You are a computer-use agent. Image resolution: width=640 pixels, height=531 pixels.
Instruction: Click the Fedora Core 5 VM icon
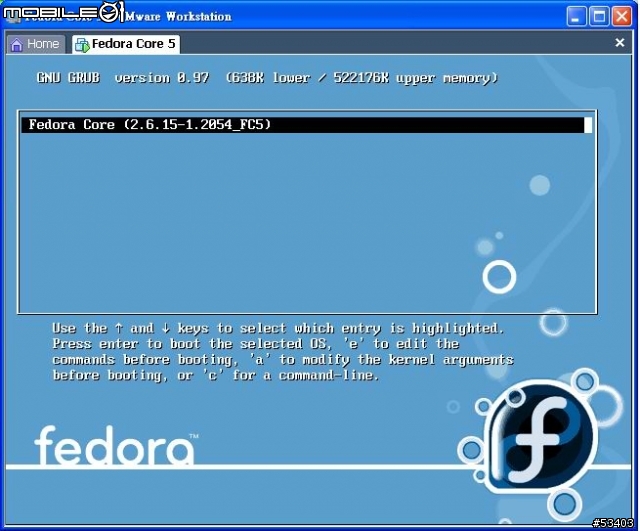pos(82,44)
